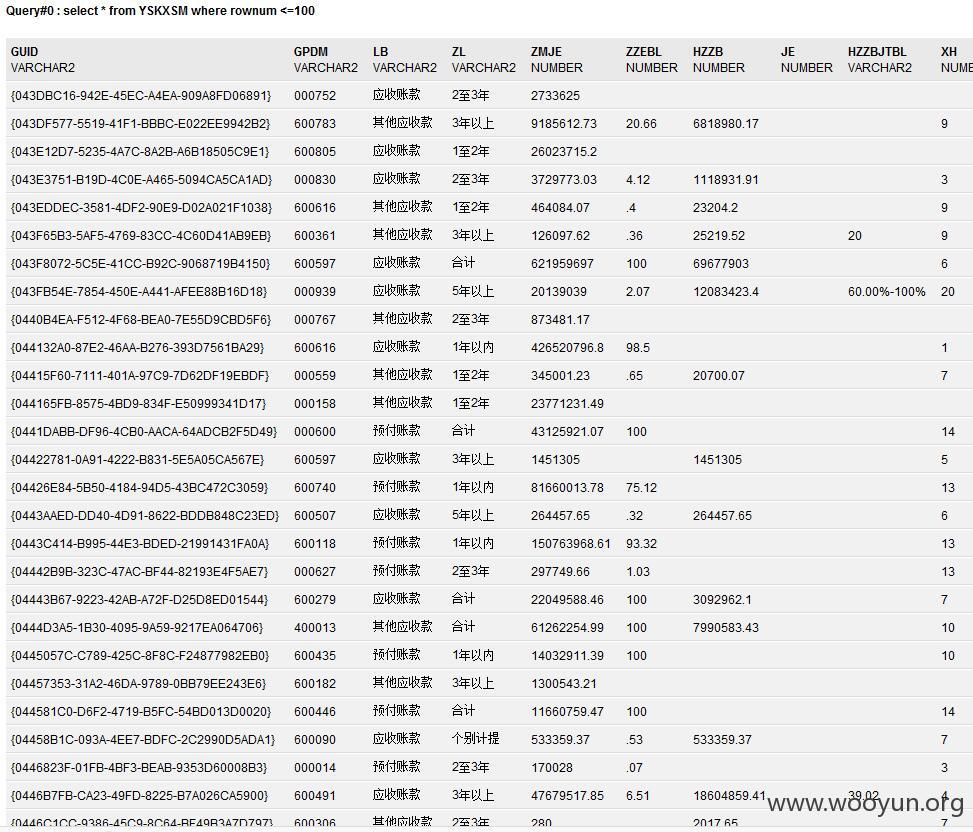Click GUID {044581C0-D6F2-4719-B5FC-54BD013D0020}

pos(141,712)
